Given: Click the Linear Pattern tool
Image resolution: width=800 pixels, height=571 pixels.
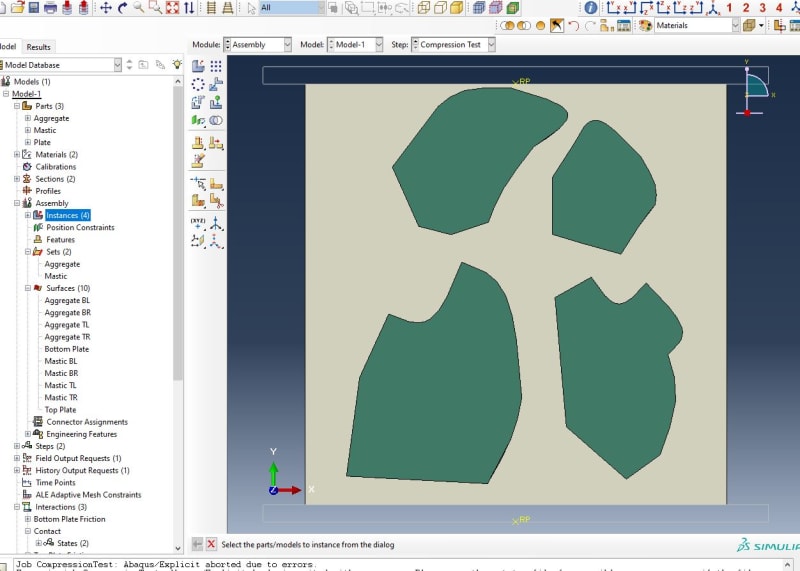Looking at the screenshot, I should (x=216, y=66).
